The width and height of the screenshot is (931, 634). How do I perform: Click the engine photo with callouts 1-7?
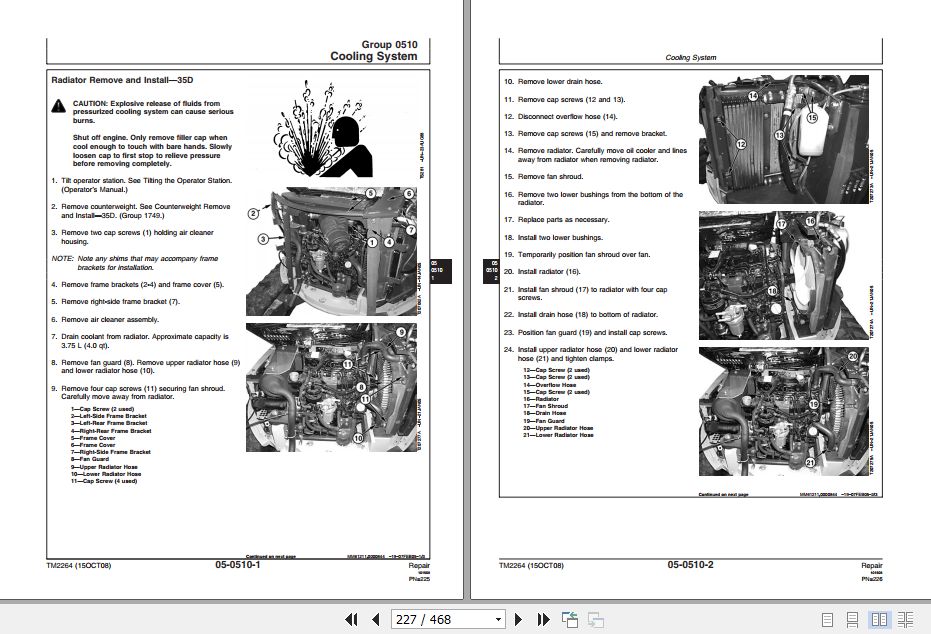tap(331, 251)
